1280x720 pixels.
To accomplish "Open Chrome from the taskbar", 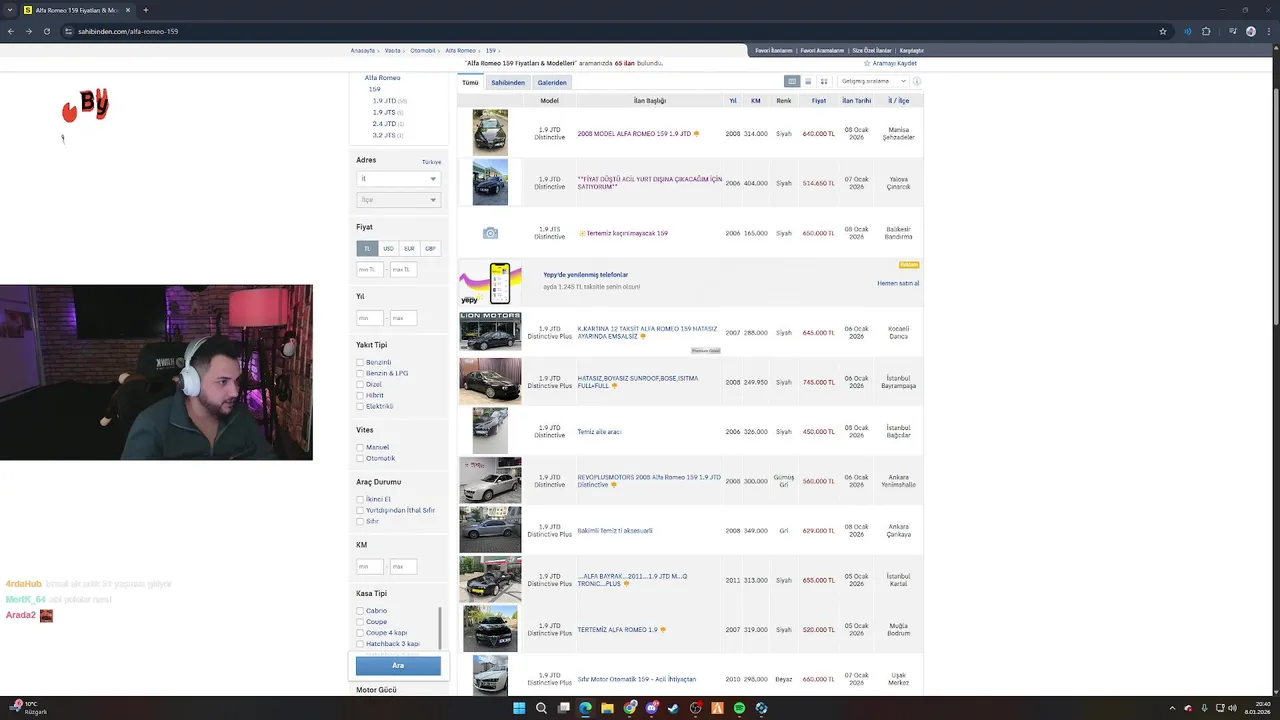I will pyautogui.click(x=629, y=708).
